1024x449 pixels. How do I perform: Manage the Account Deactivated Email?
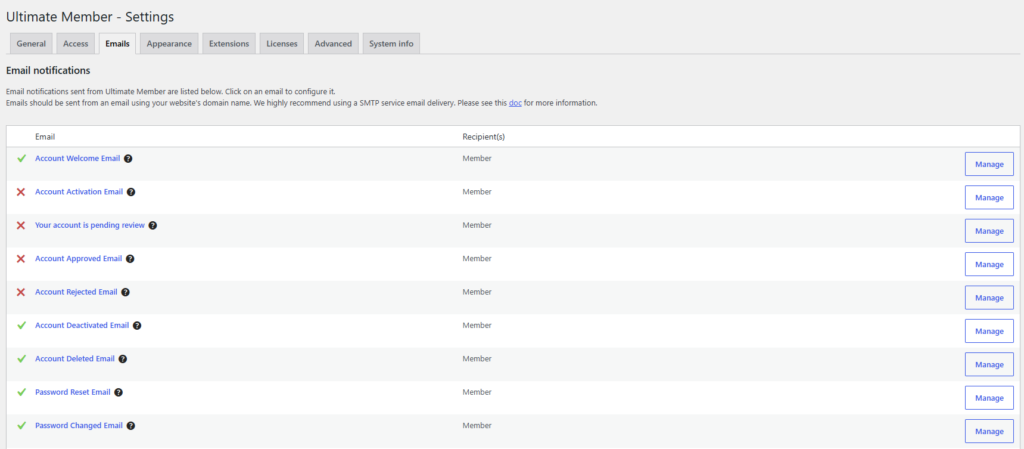[989, 331]
